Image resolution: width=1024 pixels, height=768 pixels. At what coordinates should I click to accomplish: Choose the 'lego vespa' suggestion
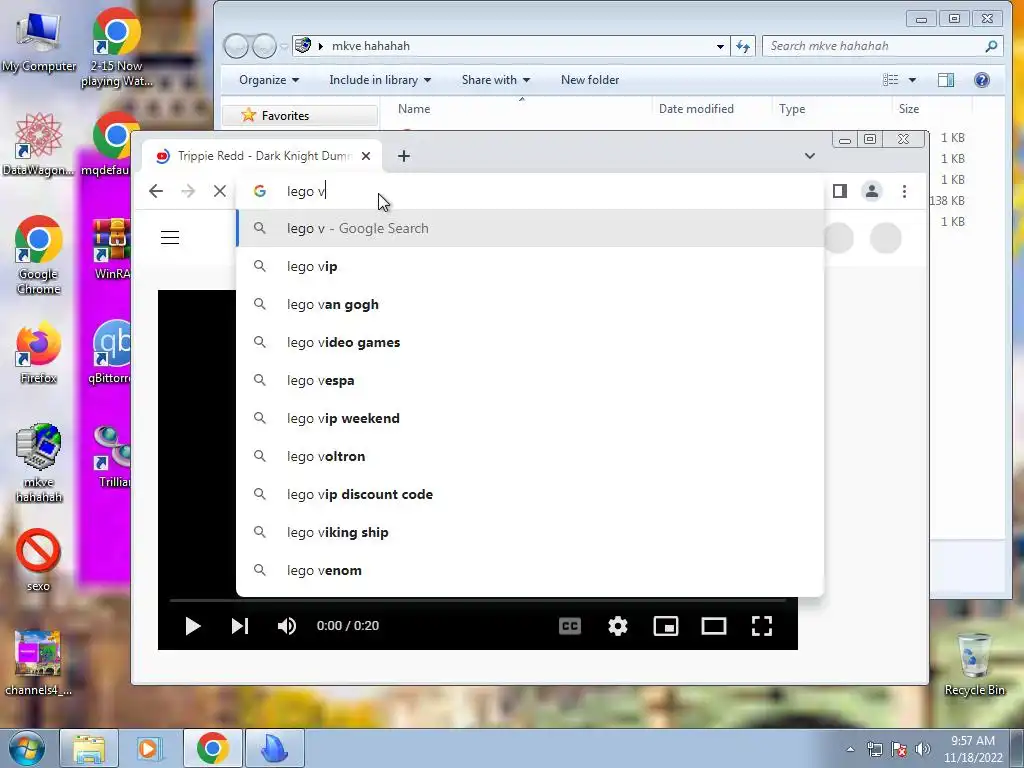click(x=530, y=380)
